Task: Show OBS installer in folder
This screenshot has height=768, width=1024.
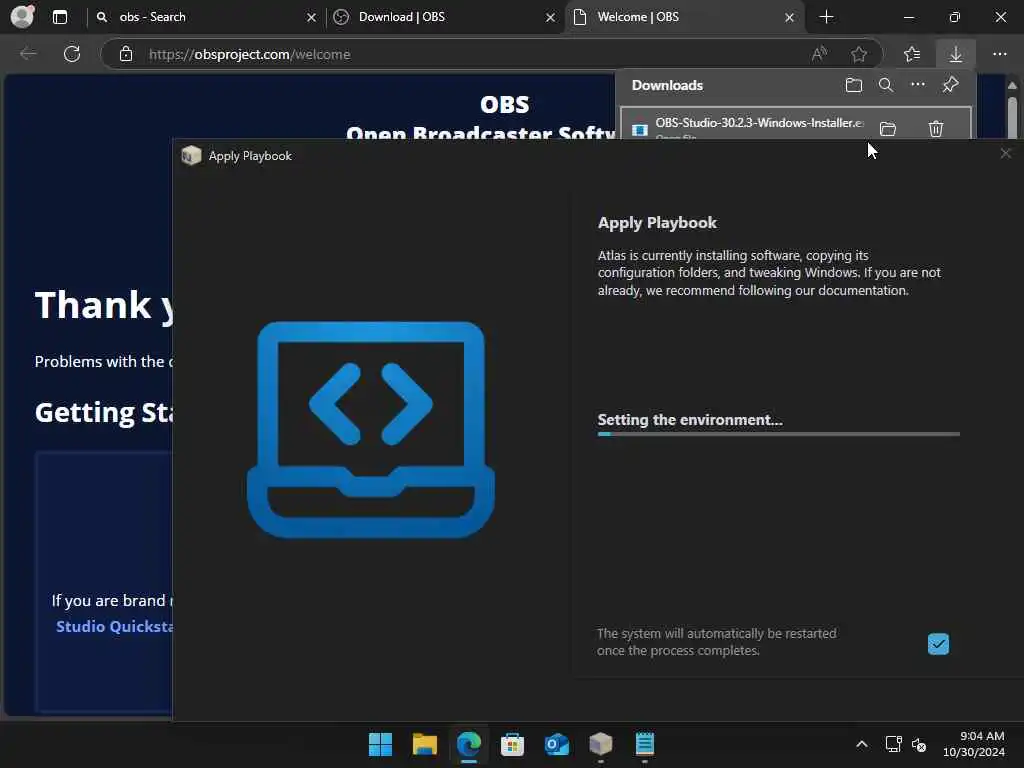Action: [888, 129]
